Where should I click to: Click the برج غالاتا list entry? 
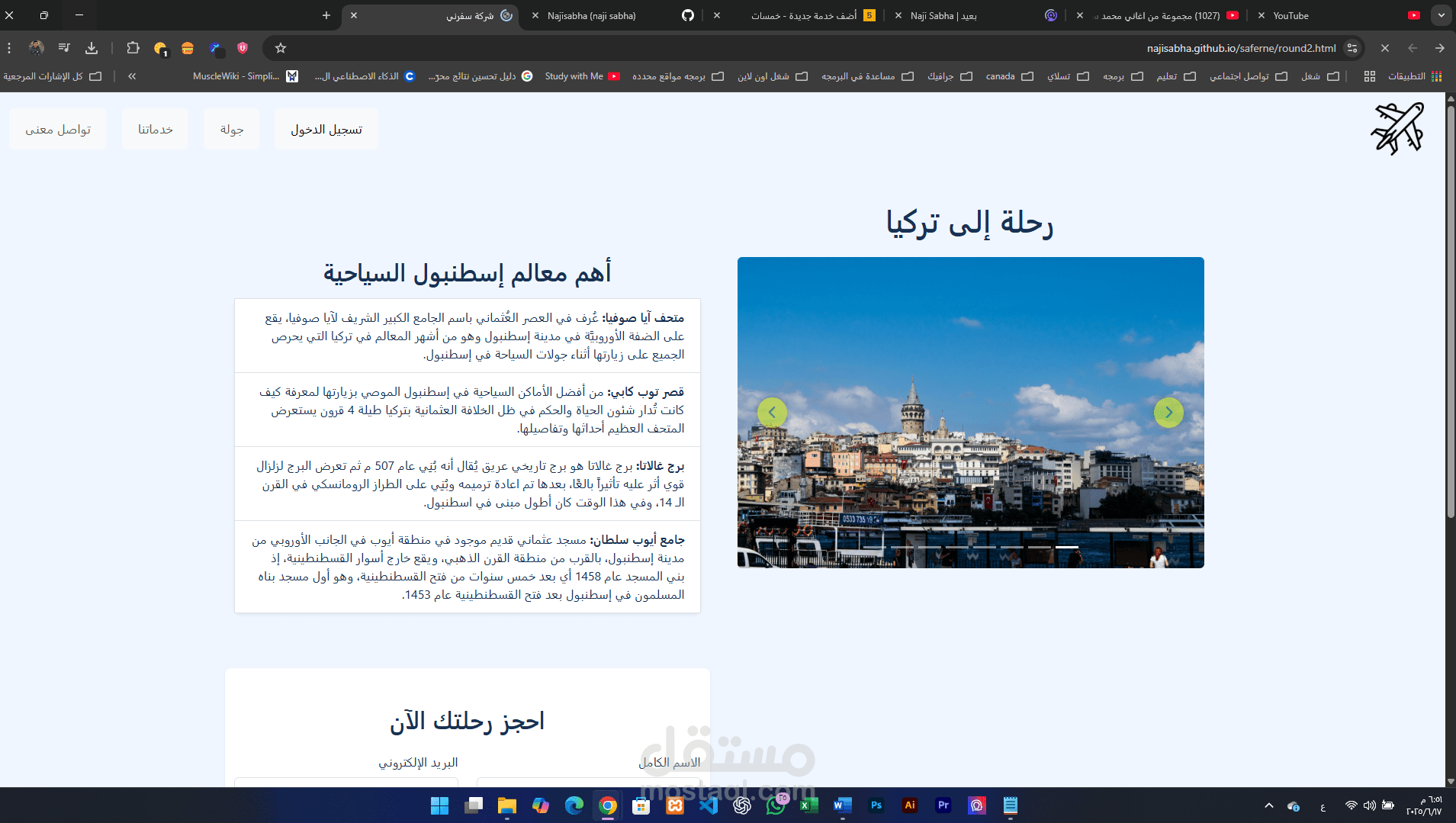[468, 484]
